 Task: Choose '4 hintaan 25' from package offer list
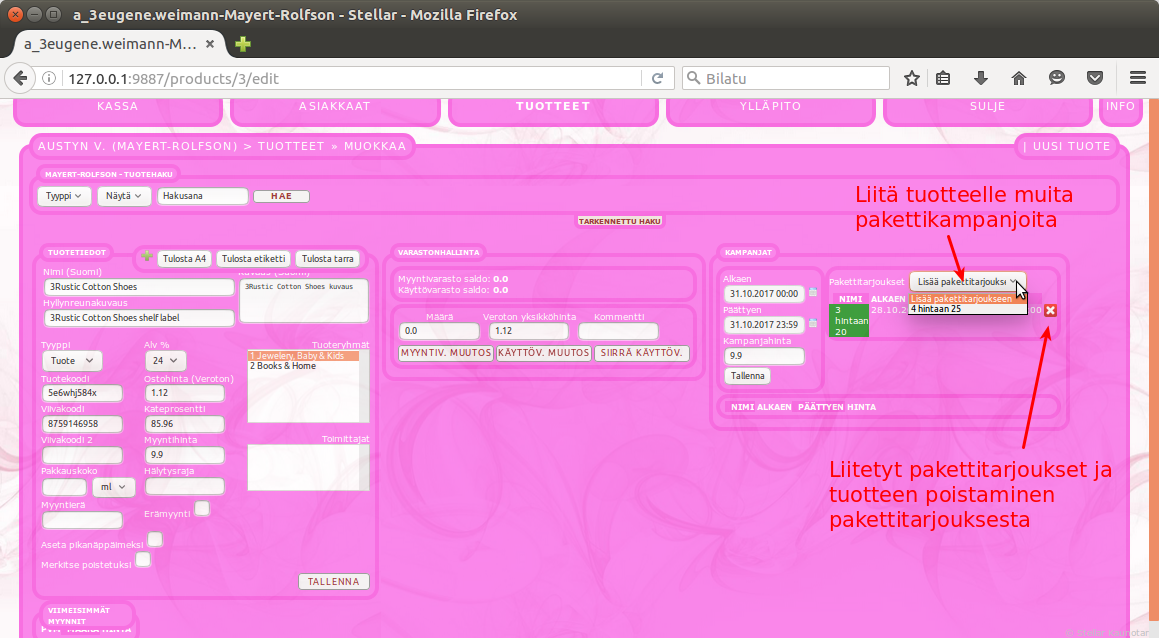point(936,309)
